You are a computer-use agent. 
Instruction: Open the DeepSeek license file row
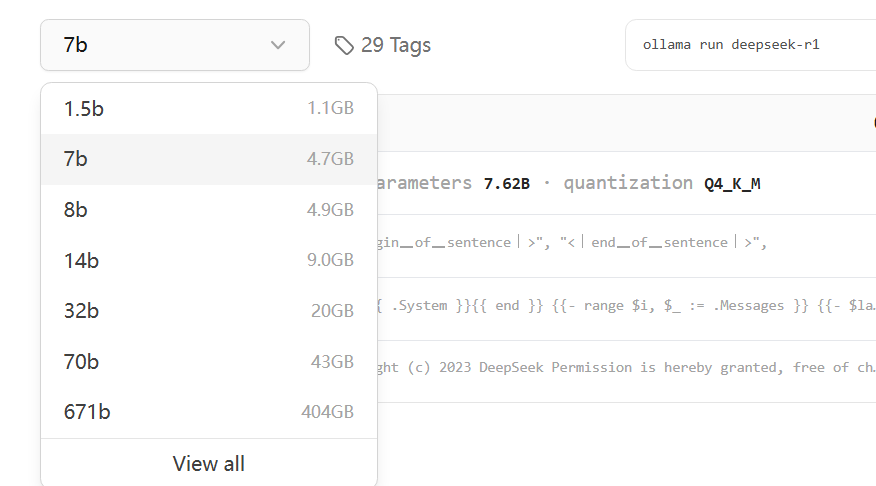pyautogui.click(x=620, y=367)
